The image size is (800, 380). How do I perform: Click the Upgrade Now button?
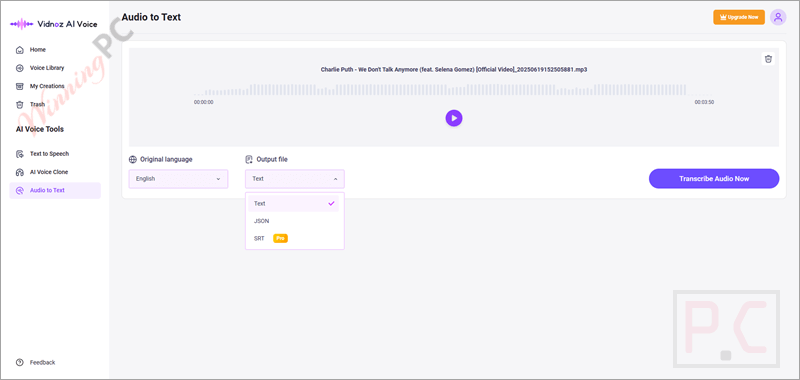(x=739, y=17)
